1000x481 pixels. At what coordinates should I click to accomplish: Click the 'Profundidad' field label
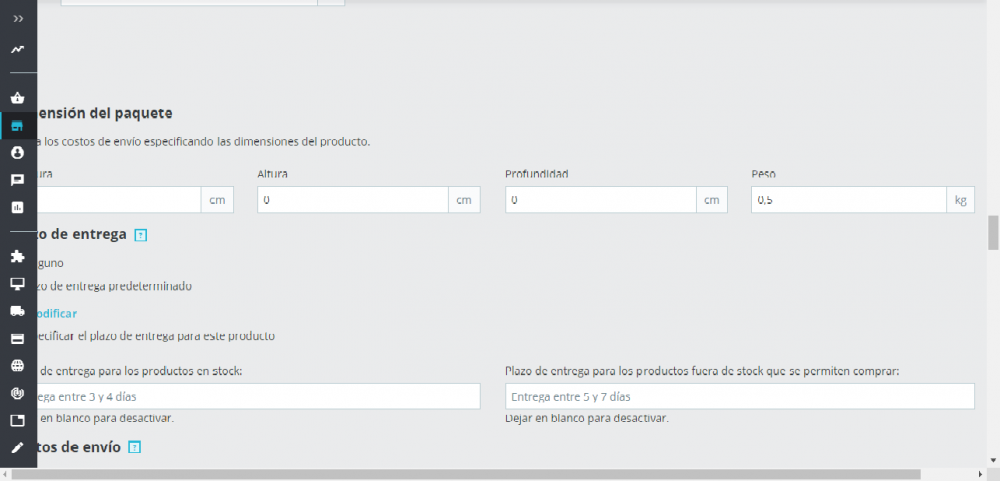[x=536, y=174]
